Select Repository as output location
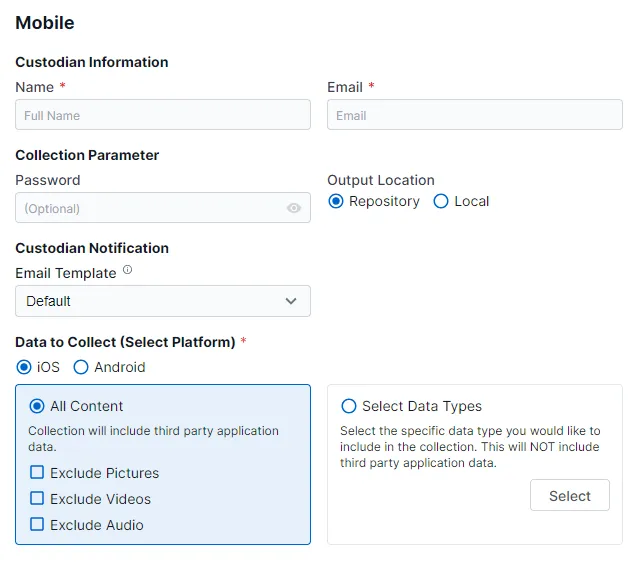 point(336,201)
